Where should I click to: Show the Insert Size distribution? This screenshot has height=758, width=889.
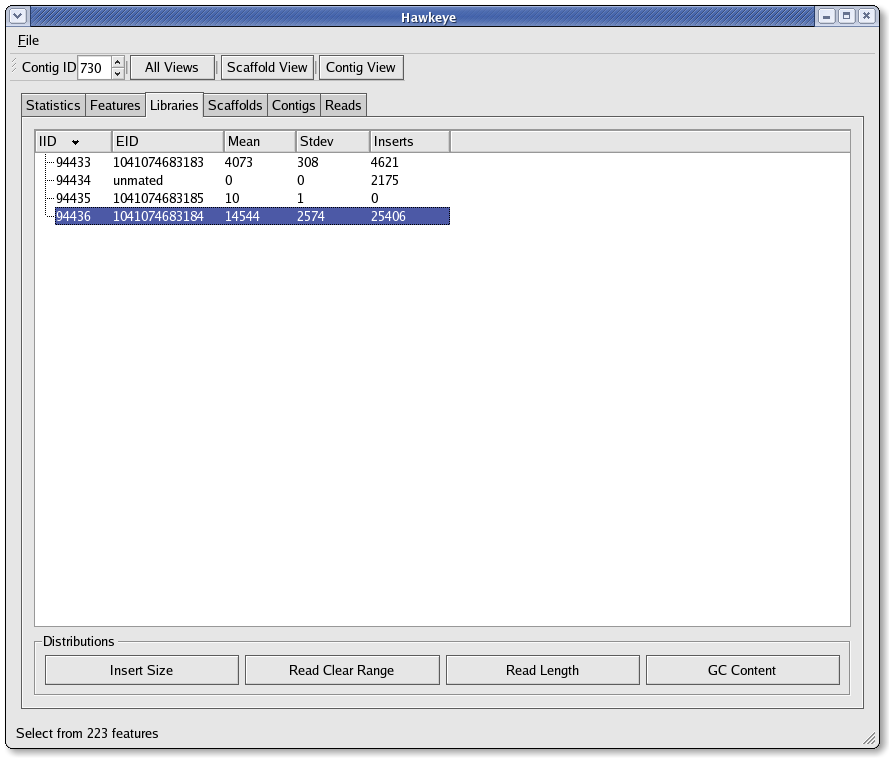pyautogui.click(x=141, y=670)
